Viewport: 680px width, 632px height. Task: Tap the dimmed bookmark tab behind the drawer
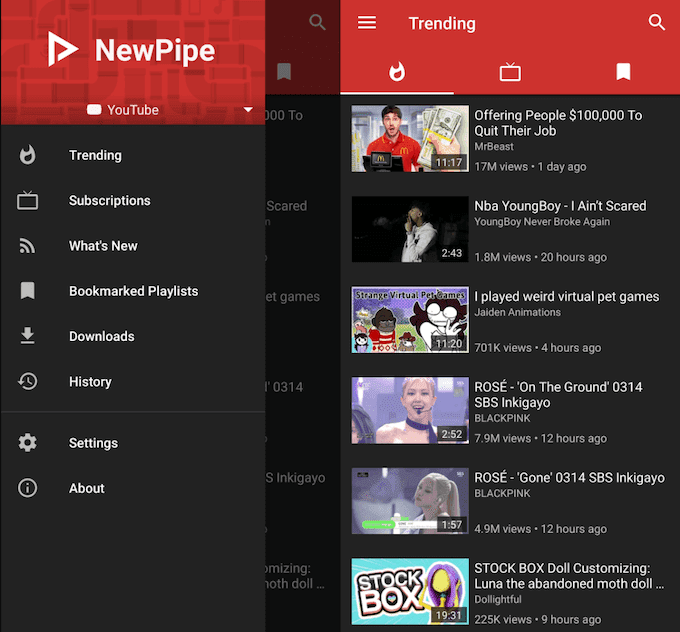point(284,72)
